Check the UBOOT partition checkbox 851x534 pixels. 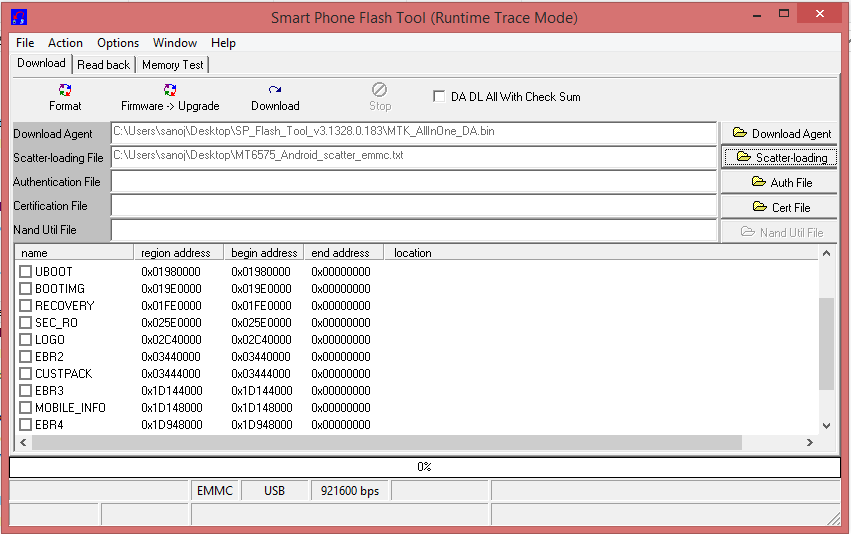25,271
